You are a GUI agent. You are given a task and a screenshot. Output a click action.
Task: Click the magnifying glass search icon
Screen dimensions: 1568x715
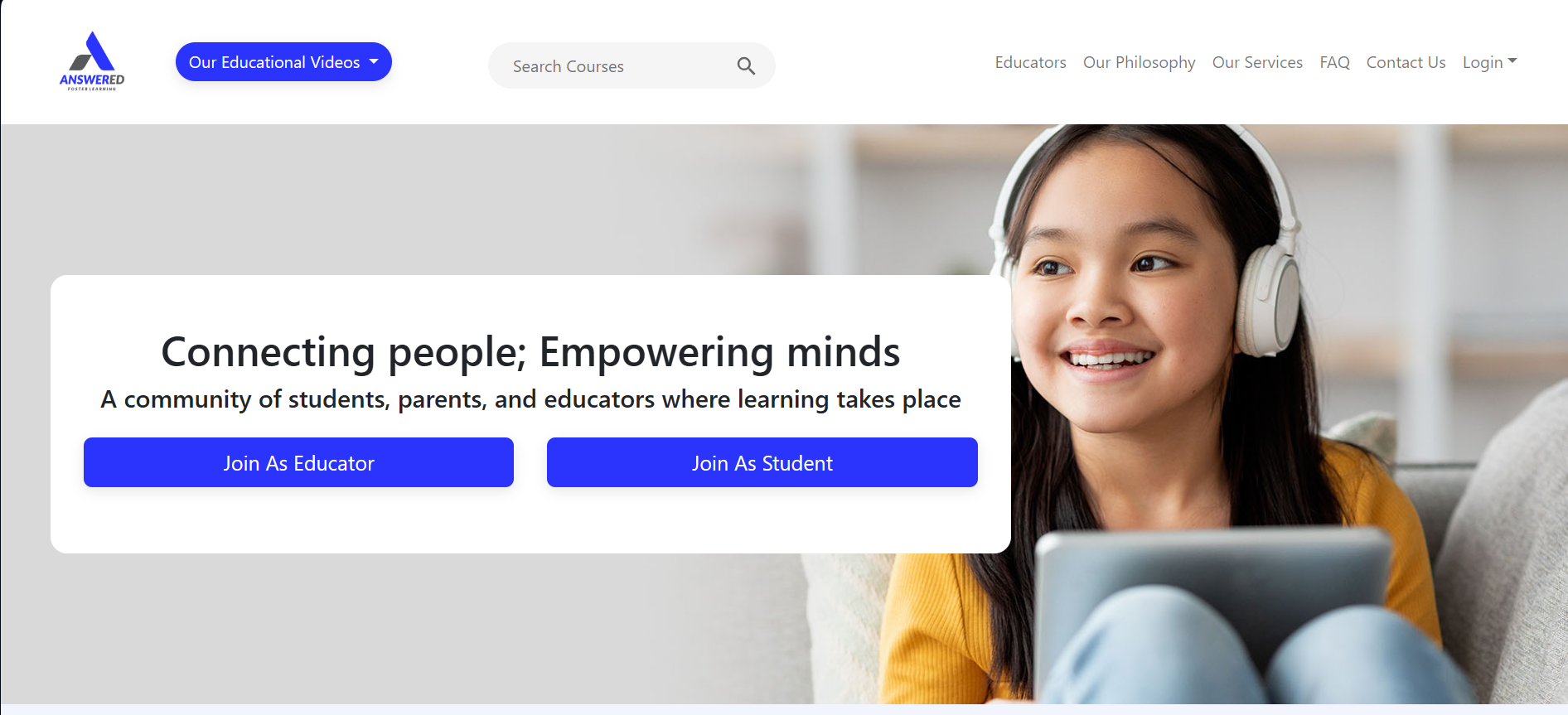(x=746, y=66)
